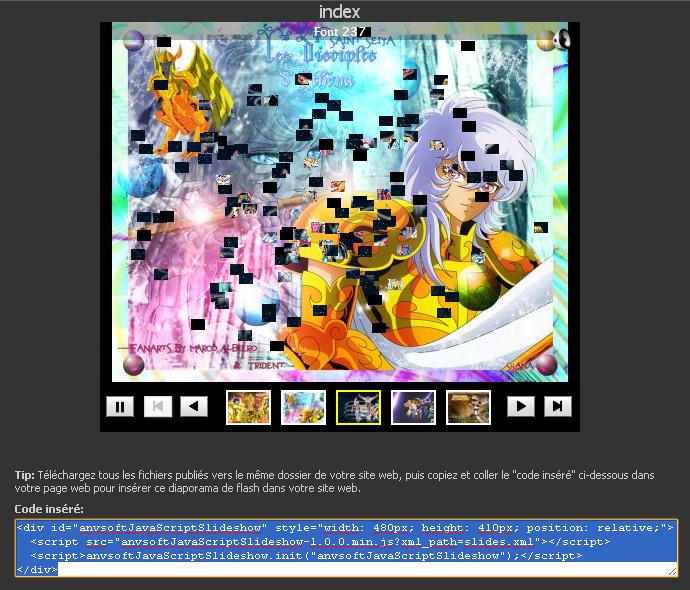Pause the slideshow playback
The height and width of the screenshot is (590, 690).
coord(120,406)
